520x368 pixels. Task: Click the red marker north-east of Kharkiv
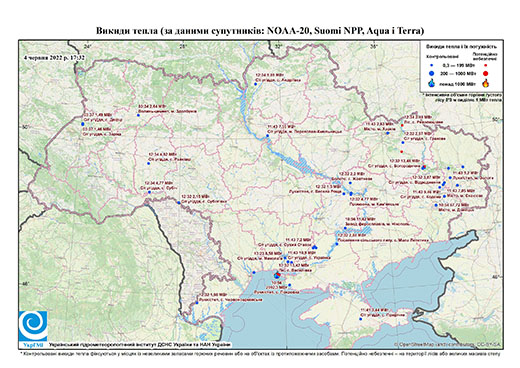point(402,125)
